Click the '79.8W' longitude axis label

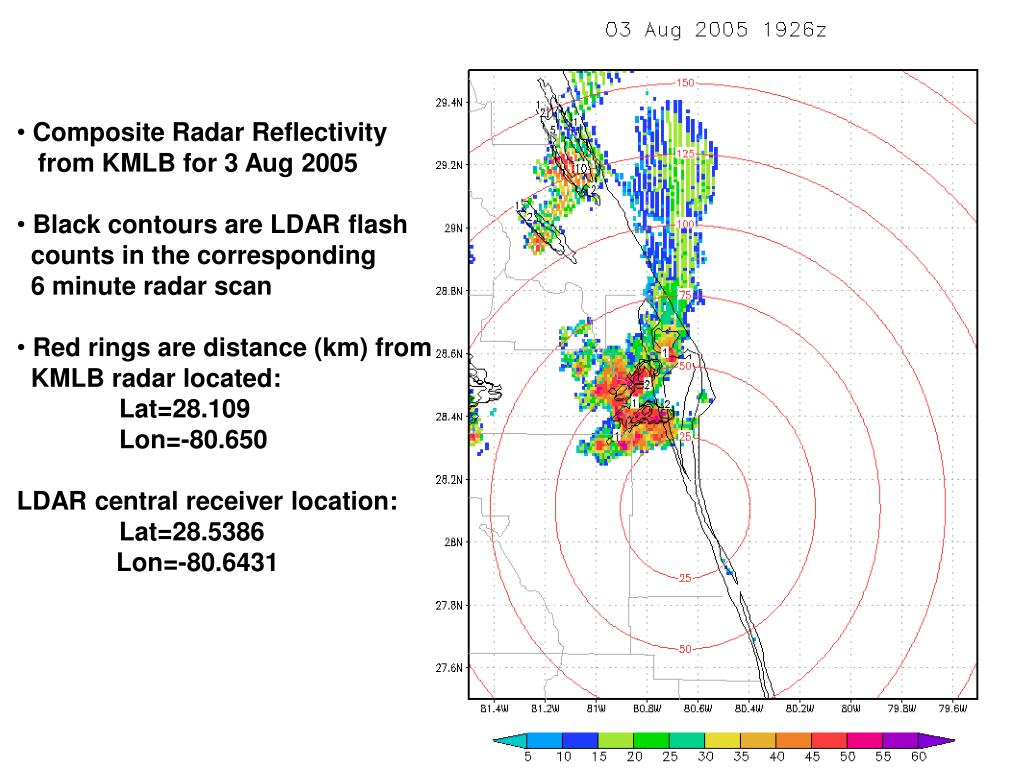[901, 709]
